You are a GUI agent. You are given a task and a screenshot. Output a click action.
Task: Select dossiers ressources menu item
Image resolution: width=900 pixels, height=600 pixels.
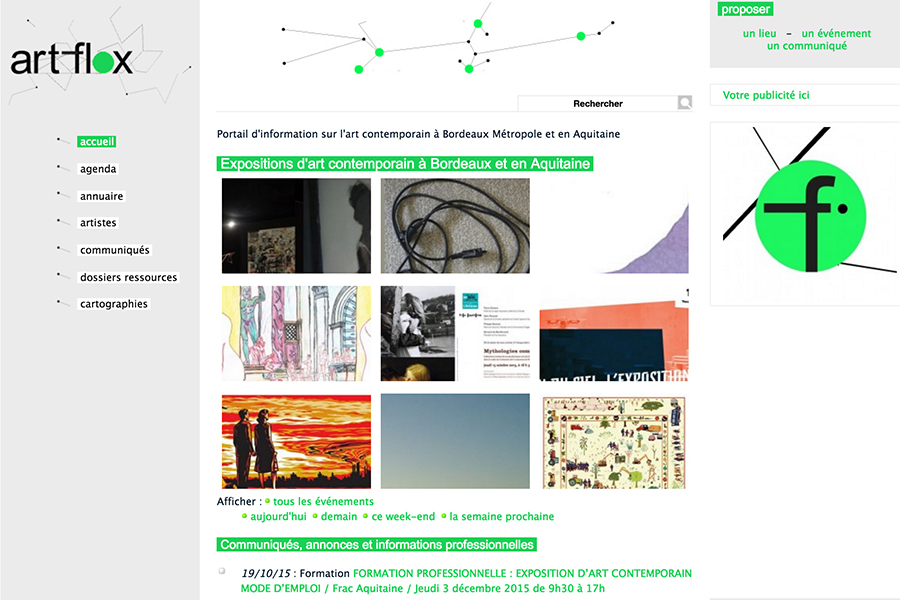[x=128, y=277]
